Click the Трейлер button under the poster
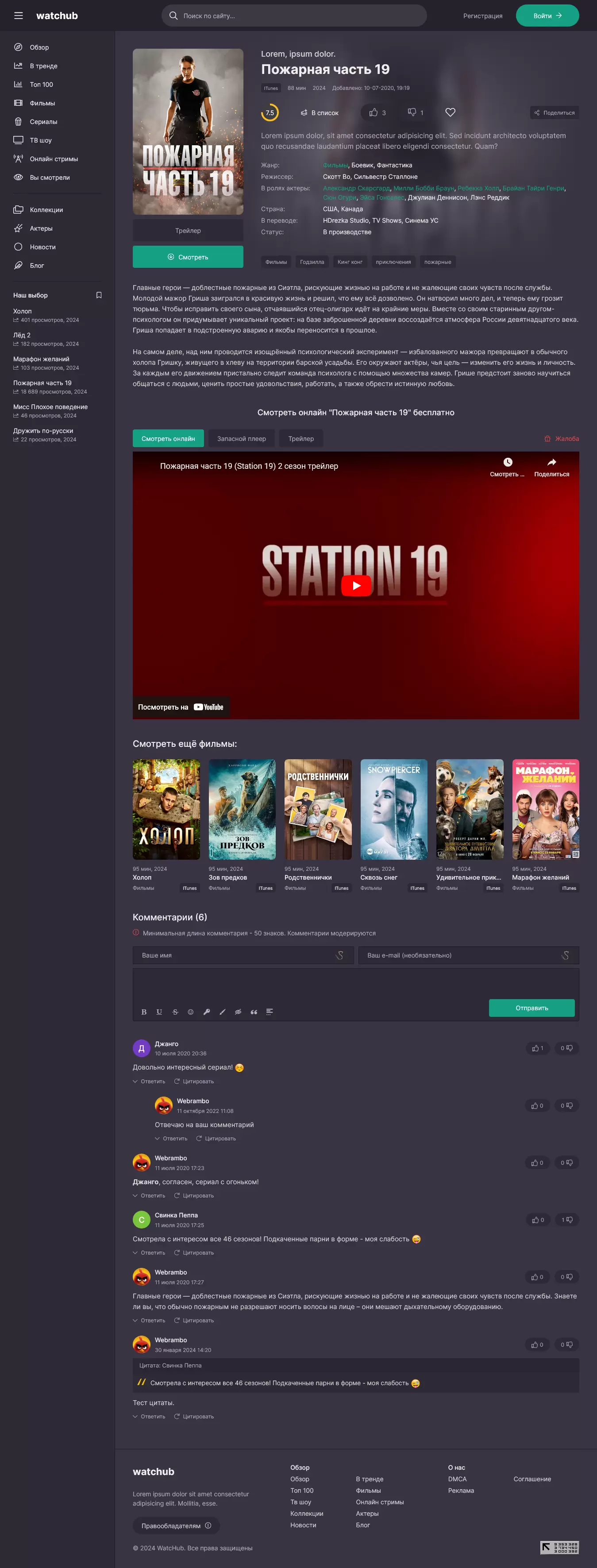The image size is (597, 1568). coord(188,231)
